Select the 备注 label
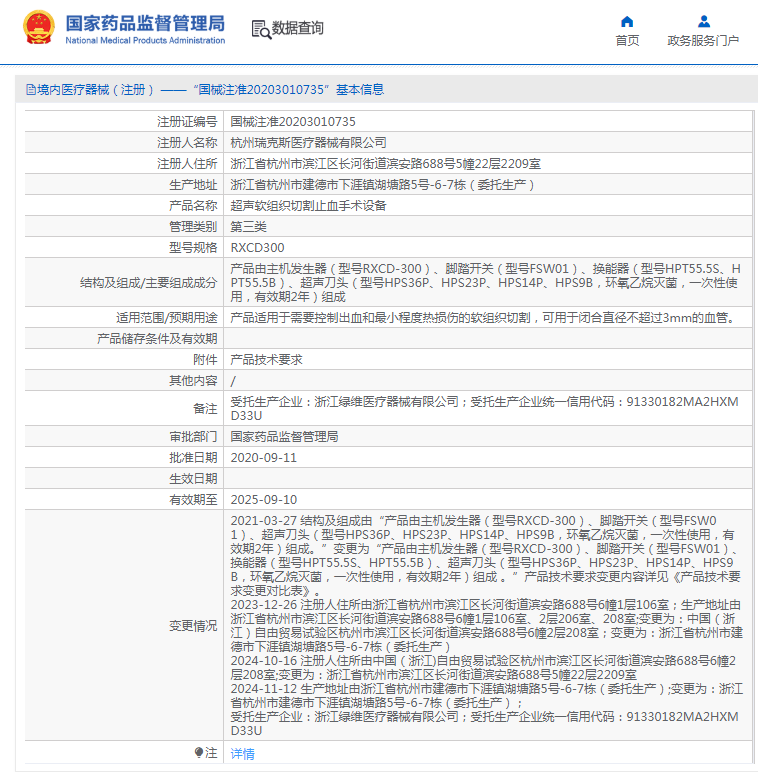 [x=205, y=409]
